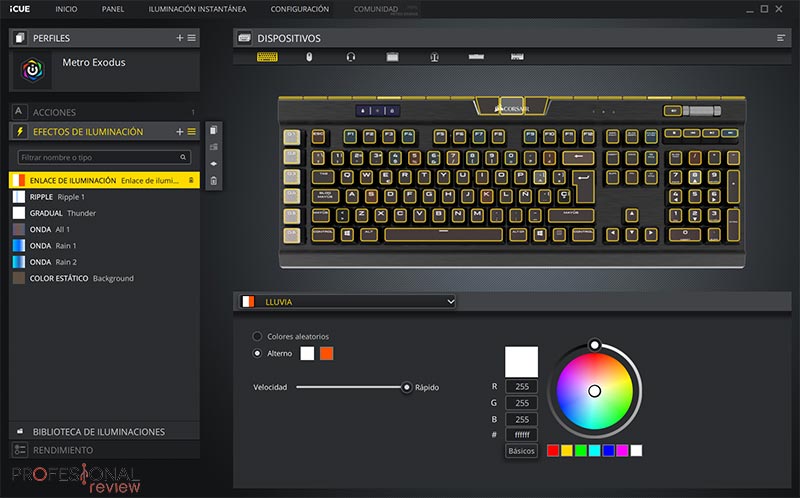
Task: Pick the cyan basic color swatch
Action: click(594, 451)
